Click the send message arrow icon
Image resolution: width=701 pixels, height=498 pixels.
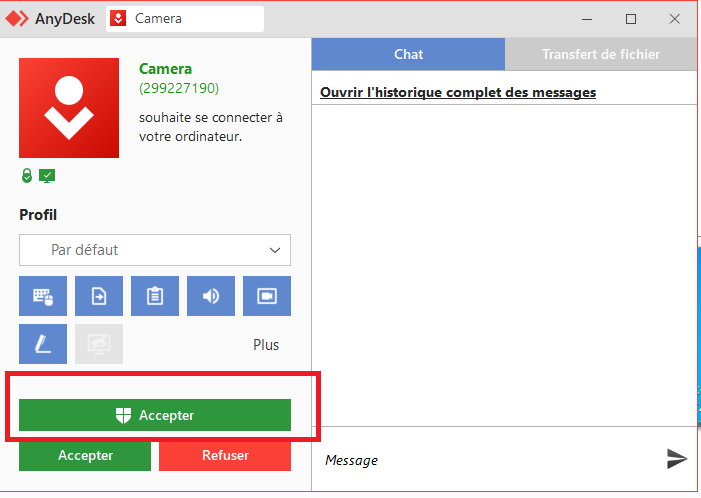click(x=677, y=458)
